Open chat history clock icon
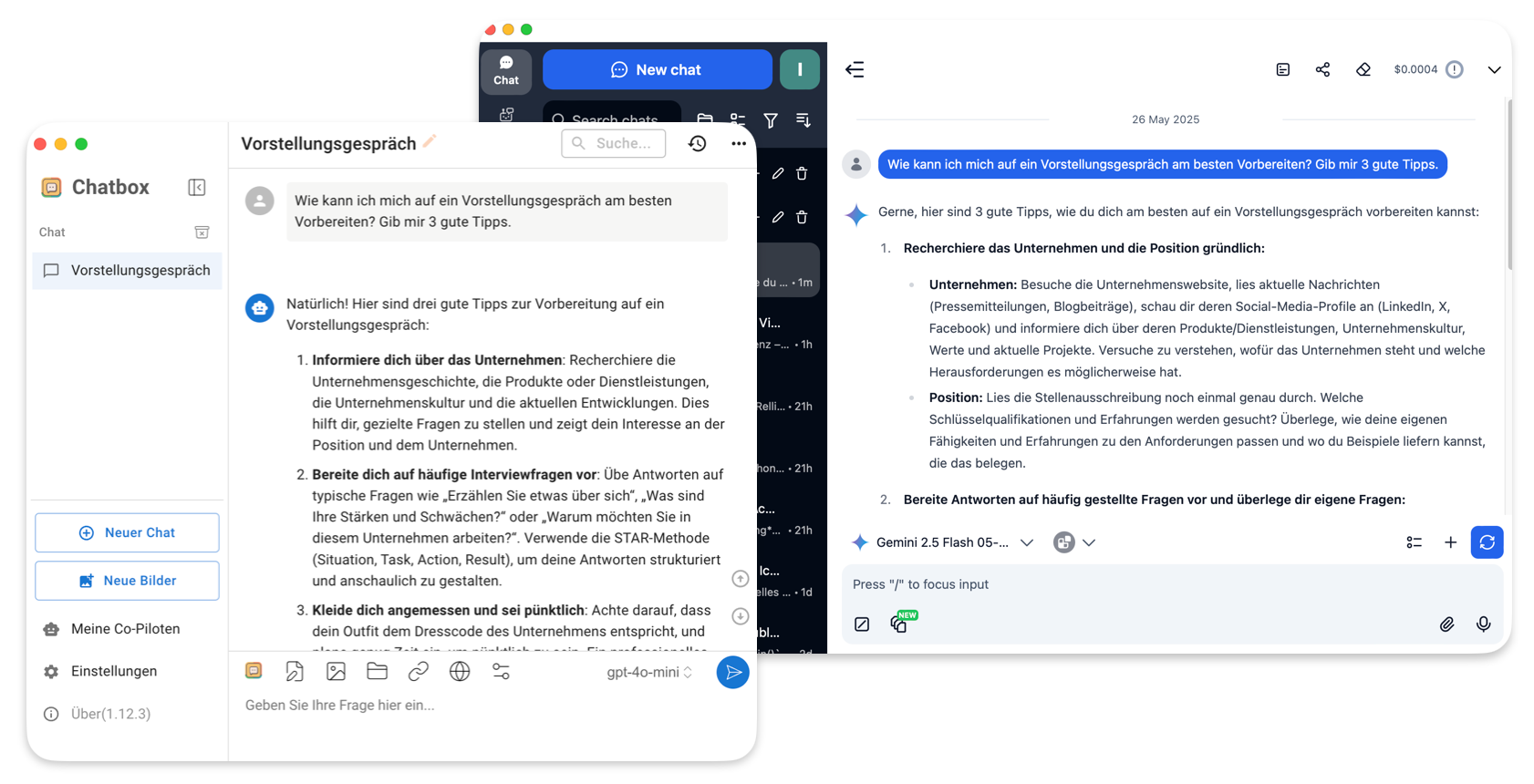The height and width of the screenshot is (784, 1534). [x=697, y=143]
